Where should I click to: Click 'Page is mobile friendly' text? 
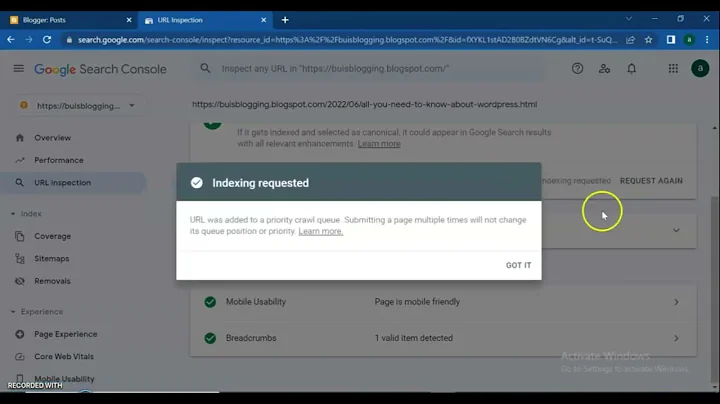(417, 302)
